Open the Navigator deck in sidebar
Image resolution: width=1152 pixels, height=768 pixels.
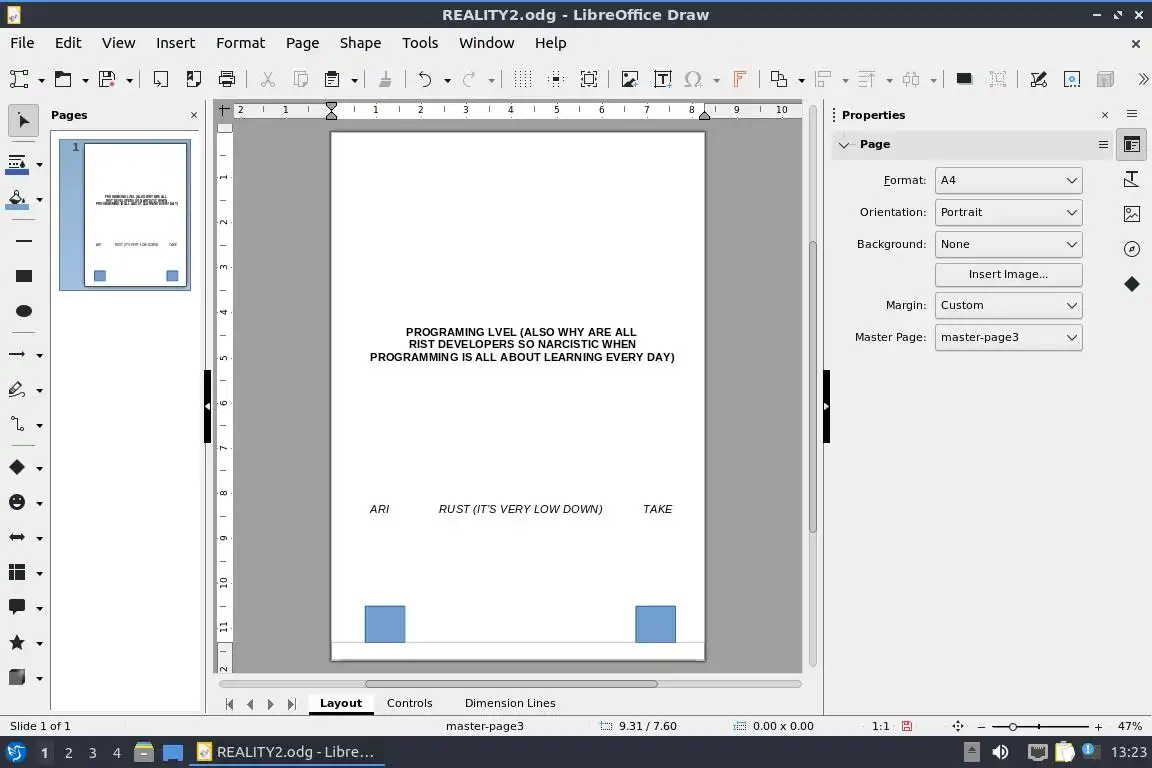pyautogui.click(x=1132, y=249)
